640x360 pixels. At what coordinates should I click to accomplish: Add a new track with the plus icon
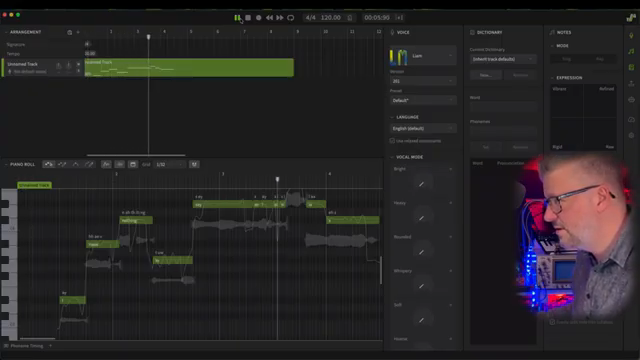tap(78, 32)
